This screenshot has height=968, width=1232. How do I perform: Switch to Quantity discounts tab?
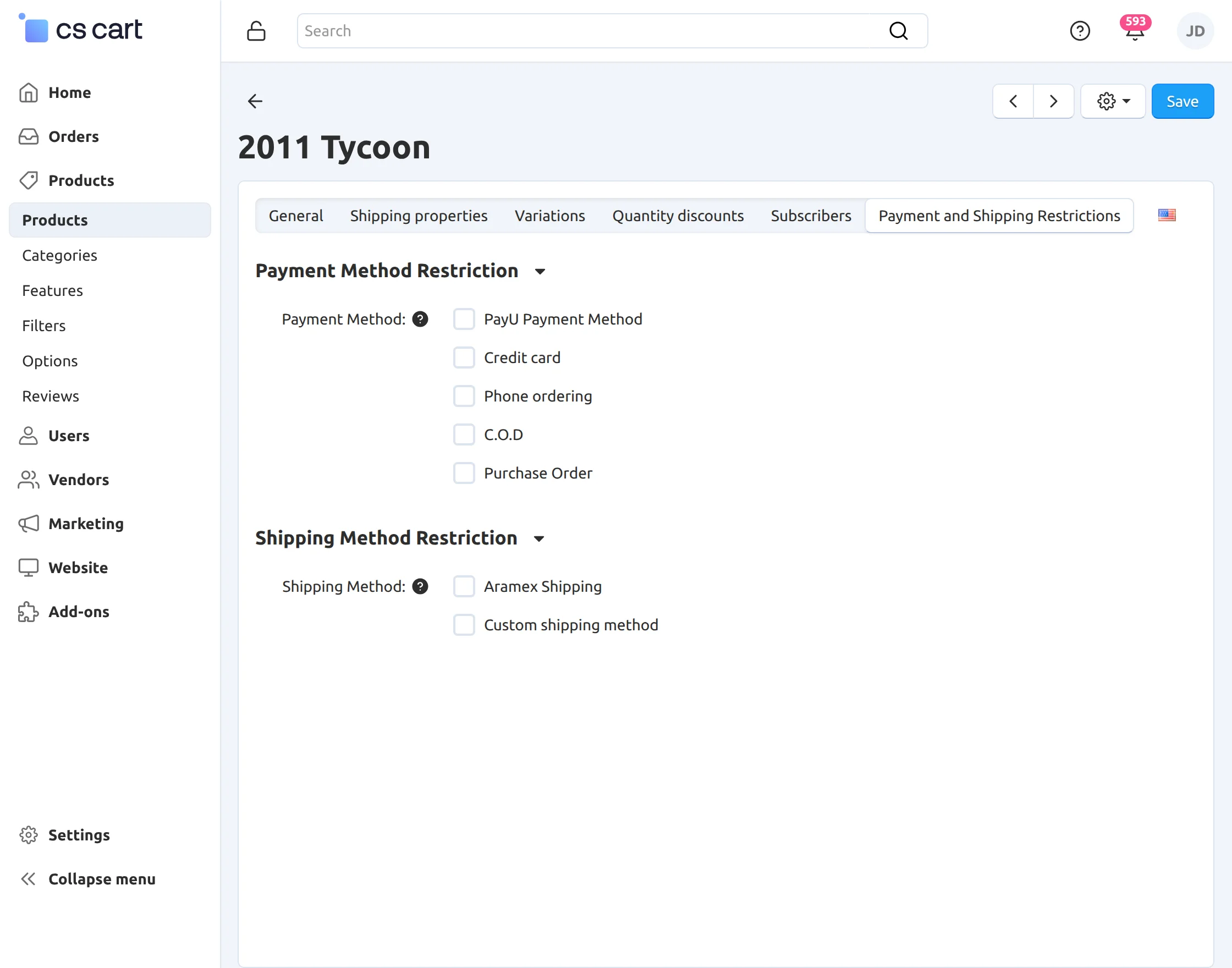coord(678,216)
